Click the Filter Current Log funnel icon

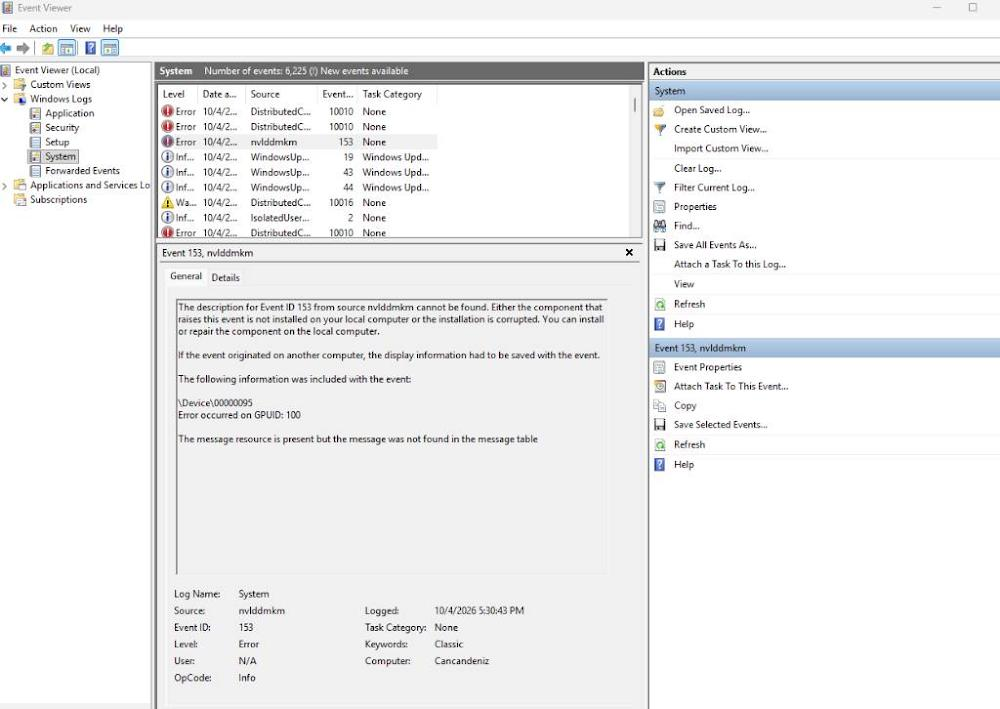tap(660, 187)
